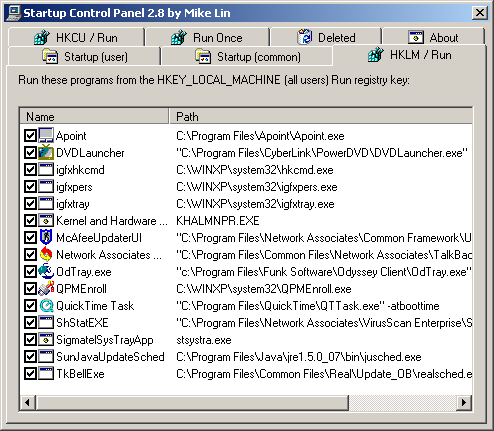Switch to the HKCU / Run tab
This screenshot has height=431, width=494.
click(76, 37)
